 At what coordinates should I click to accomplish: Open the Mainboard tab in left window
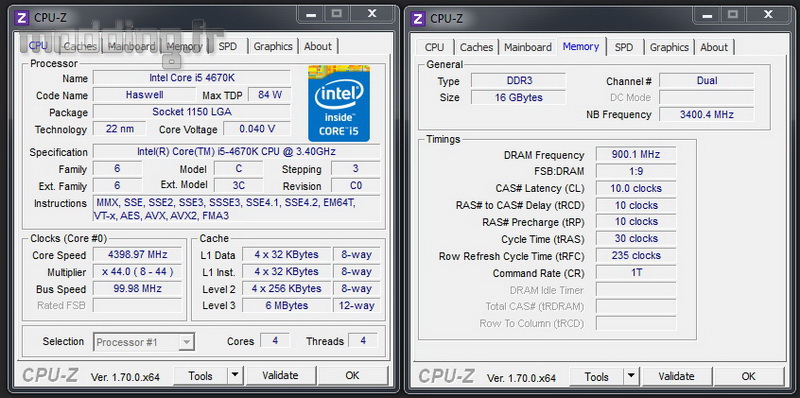[x=131, y=46]
